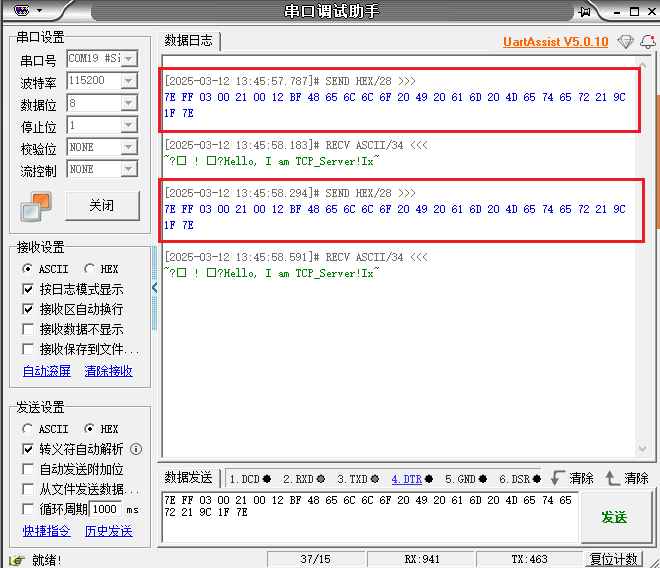
Task: Click the pin-window icon in title bar
Action: 584,12
